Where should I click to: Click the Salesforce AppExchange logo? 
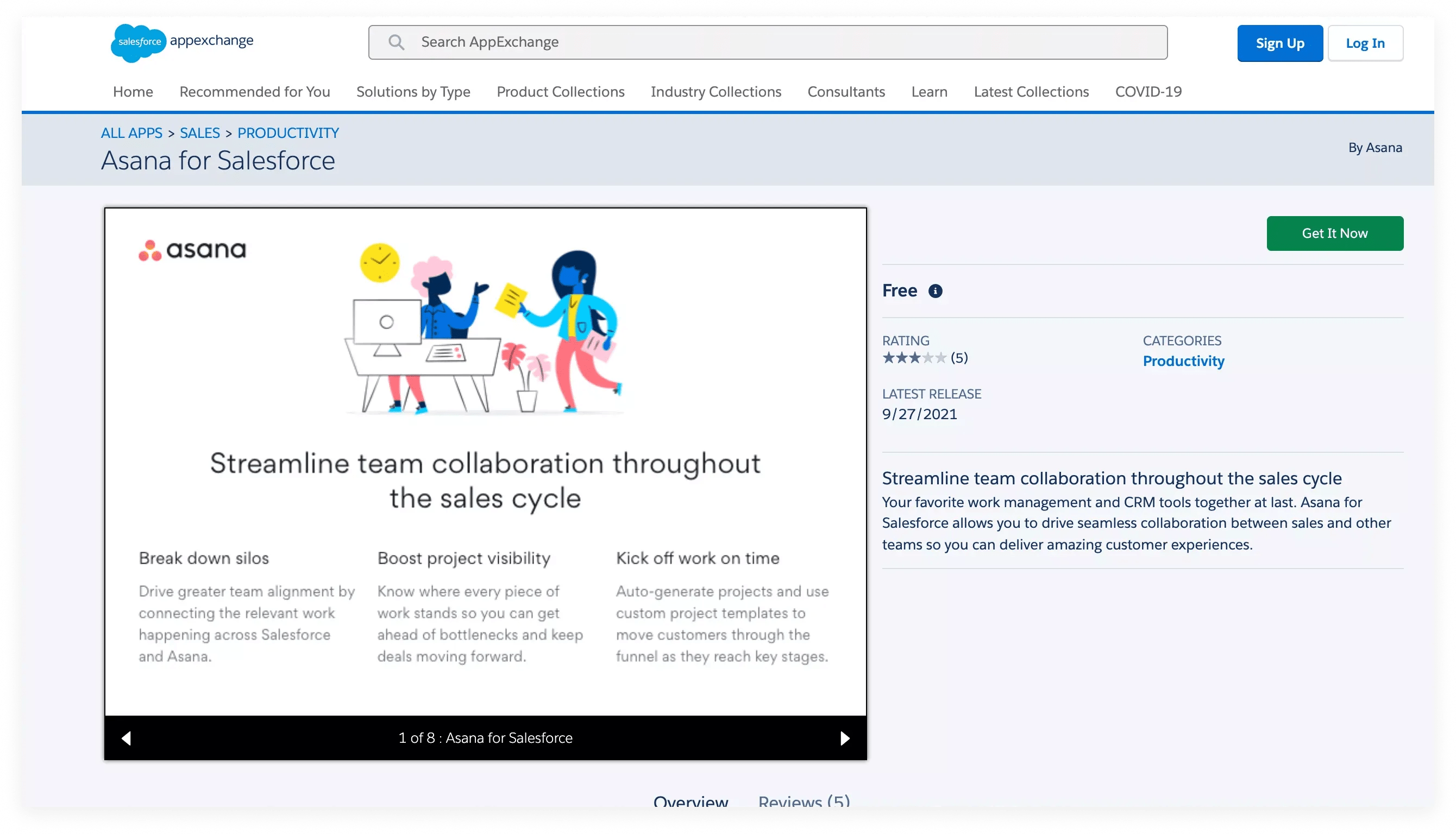(x=181, y=42)
